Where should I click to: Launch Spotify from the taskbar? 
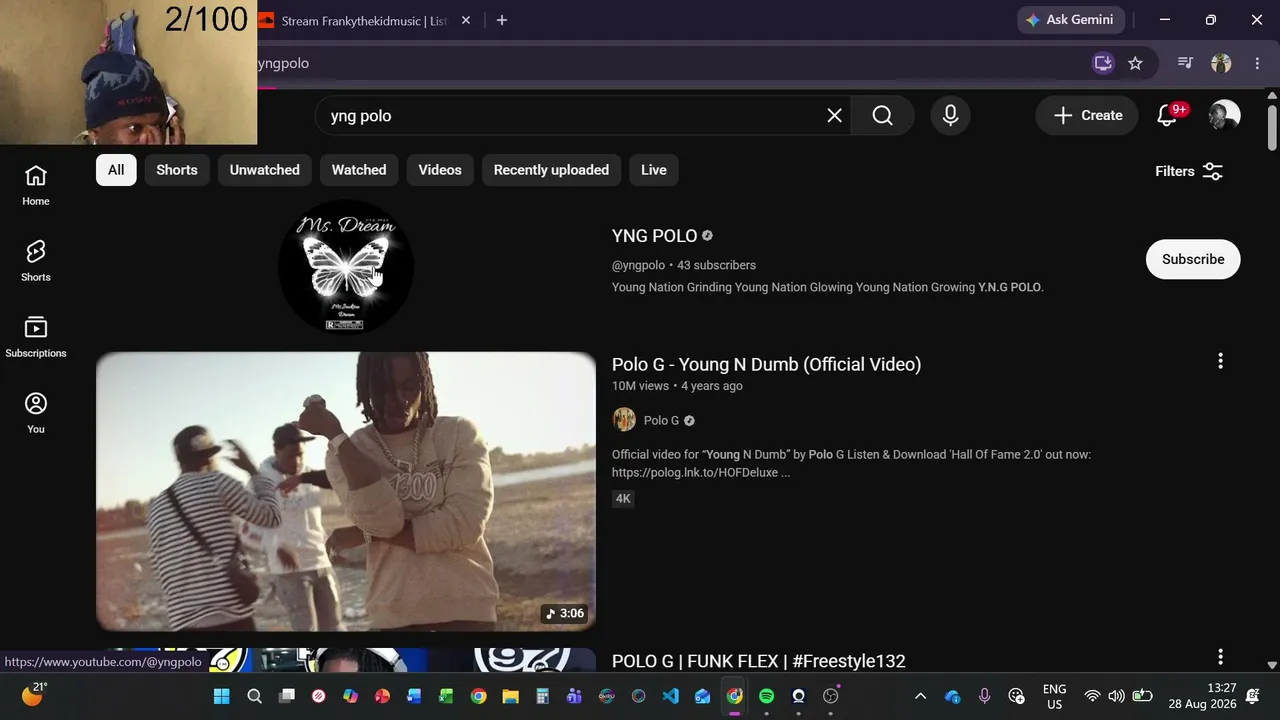[x=766, y=696]
